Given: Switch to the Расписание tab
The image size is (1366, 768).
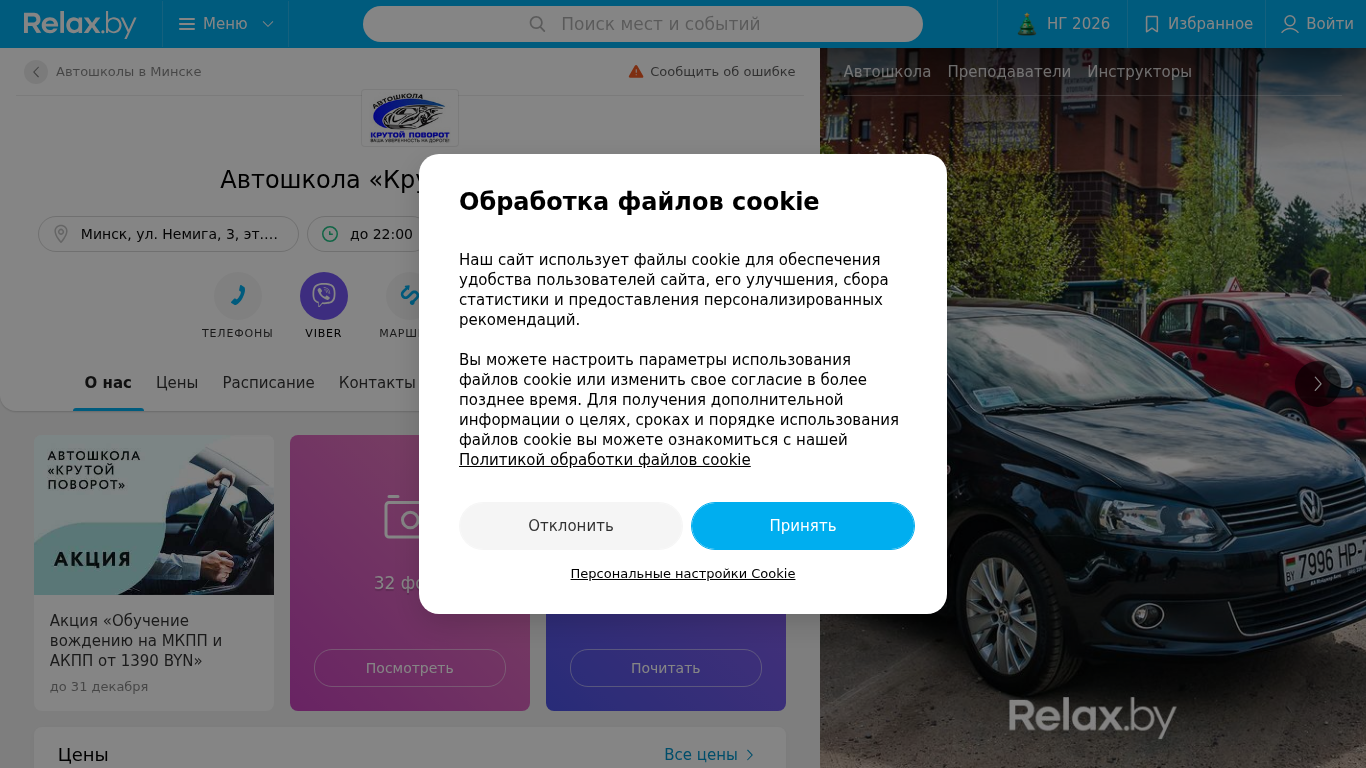Looking at the screenshot, I should coord(268,383).
